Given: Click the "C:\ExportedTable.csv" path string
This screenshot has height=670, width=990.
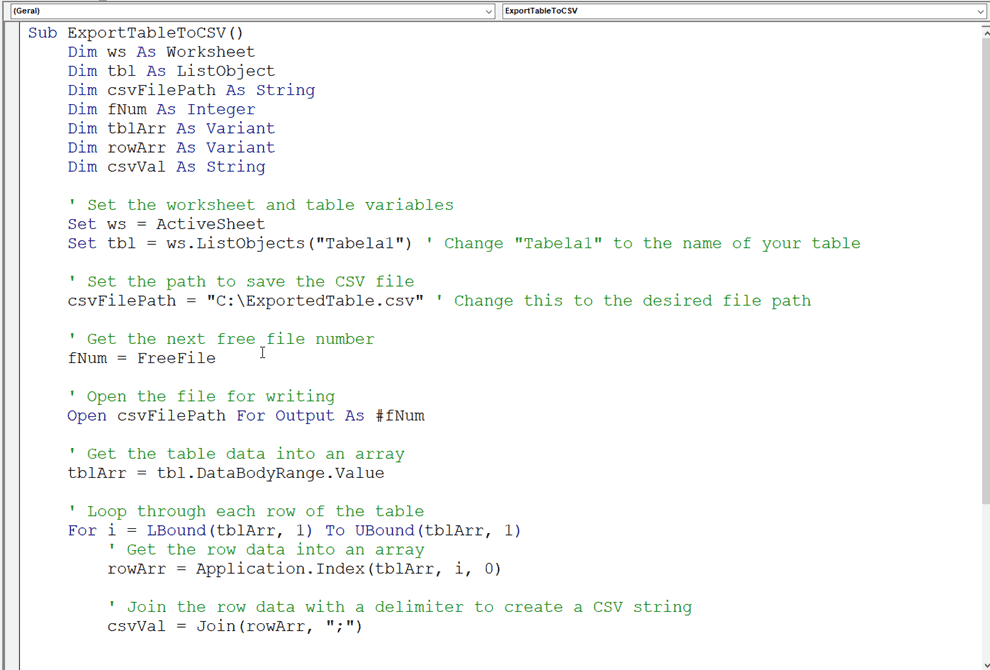Looking at the screenshot, I should click(x=315, y=301).
